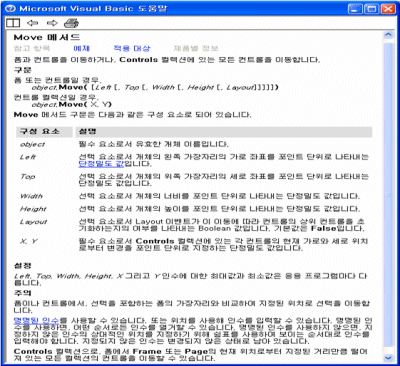
Task: Click the Width row label in table
Action: (x=31, y=196)
